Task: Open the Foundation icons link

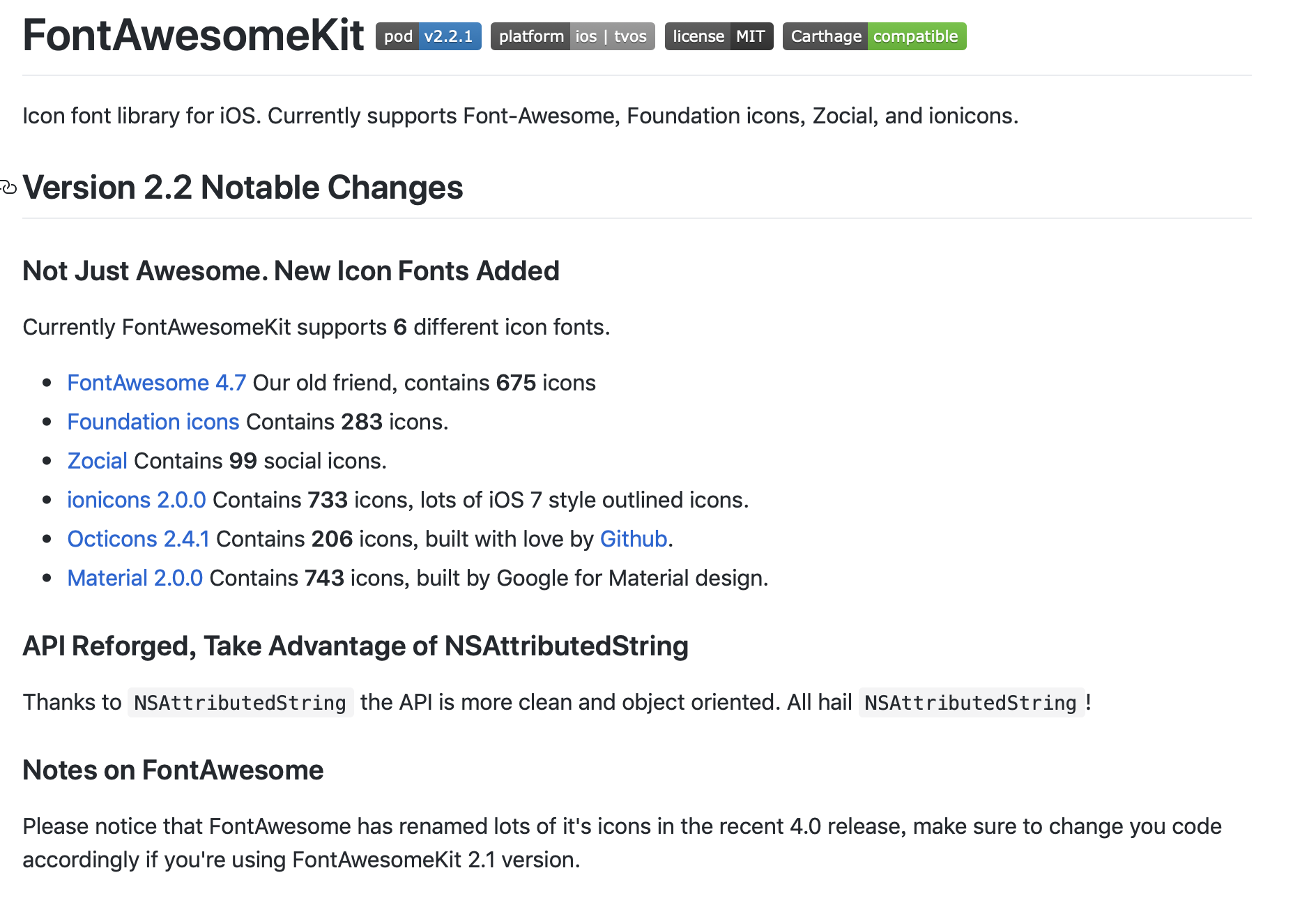Action: (153, 422)
